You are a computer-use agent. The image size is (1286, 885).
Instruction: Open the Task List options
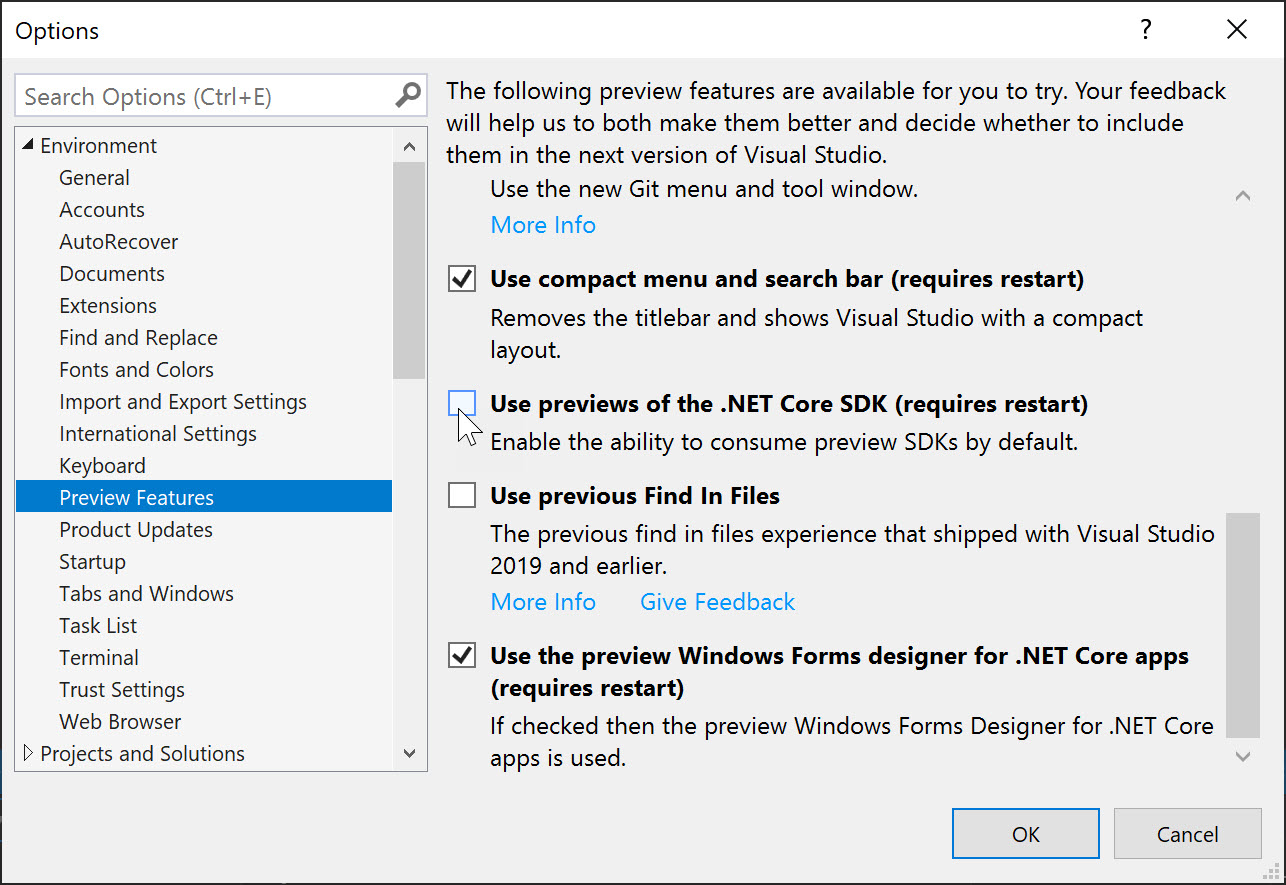(x=98, y=626)
